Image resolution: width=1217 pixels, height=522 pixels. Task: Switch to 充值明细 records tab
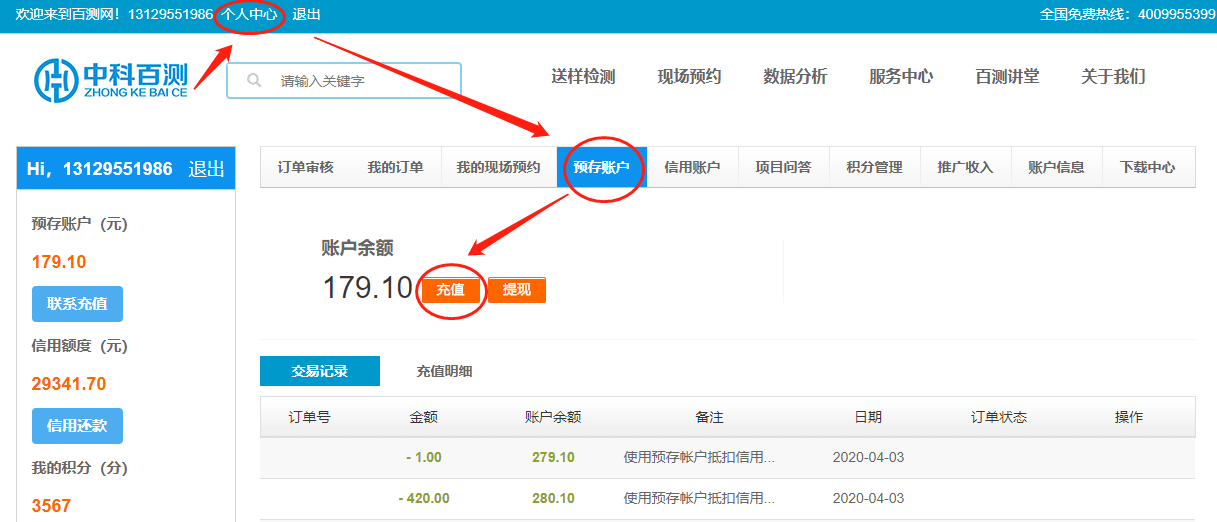pyautogui.click(x=444, y=372)
